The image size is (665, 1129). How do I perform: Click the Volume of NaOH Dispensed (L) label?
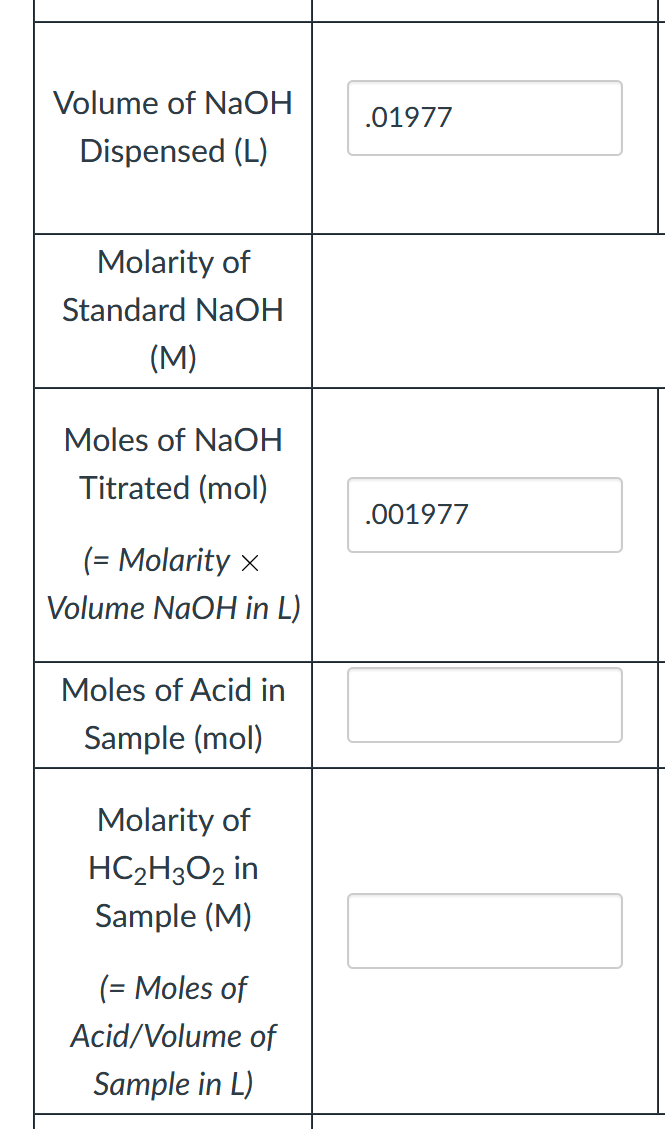(x=172, y=127)
